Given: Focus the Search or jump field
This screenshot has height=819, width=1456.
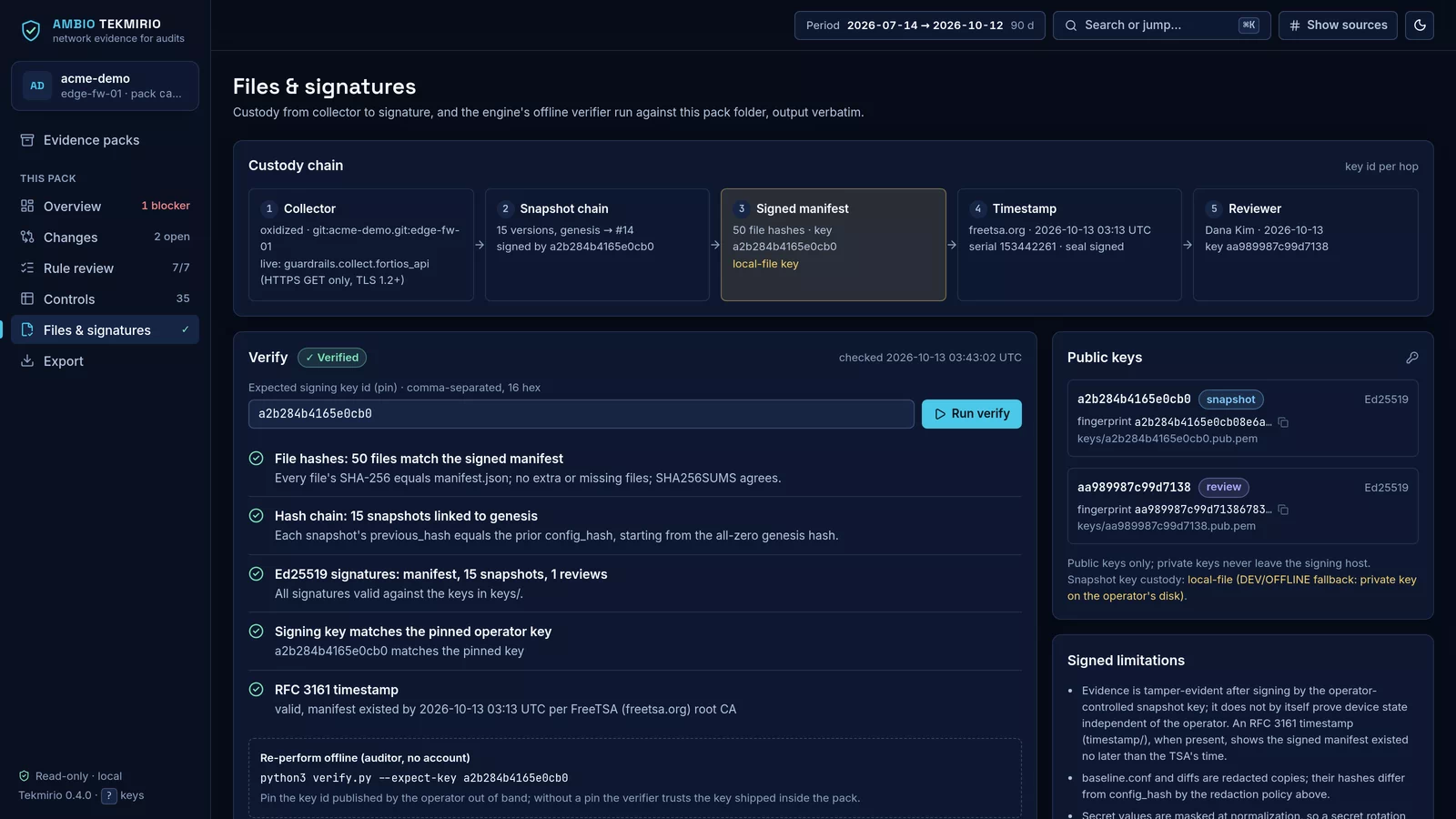Looking at the screenshot, I should click(1161, 25).
